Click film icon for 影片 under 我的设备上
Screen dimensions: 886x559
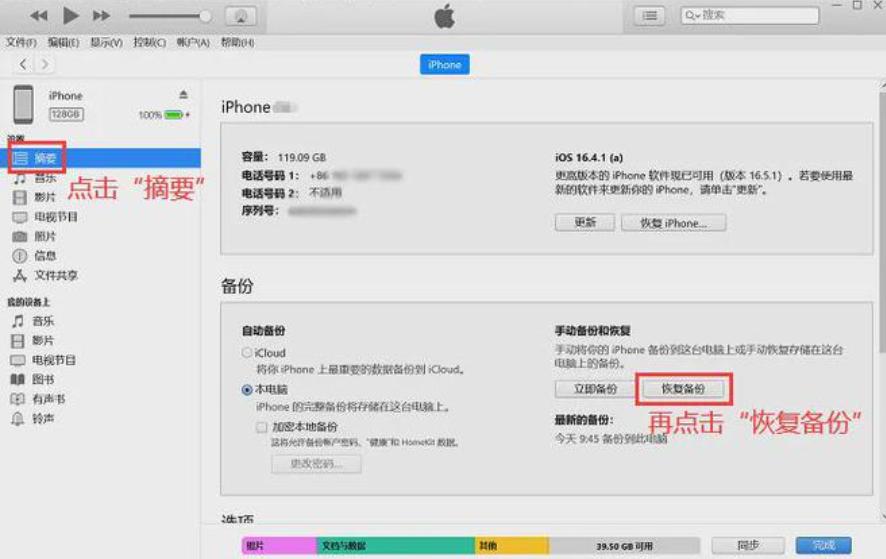coord(18,341)
